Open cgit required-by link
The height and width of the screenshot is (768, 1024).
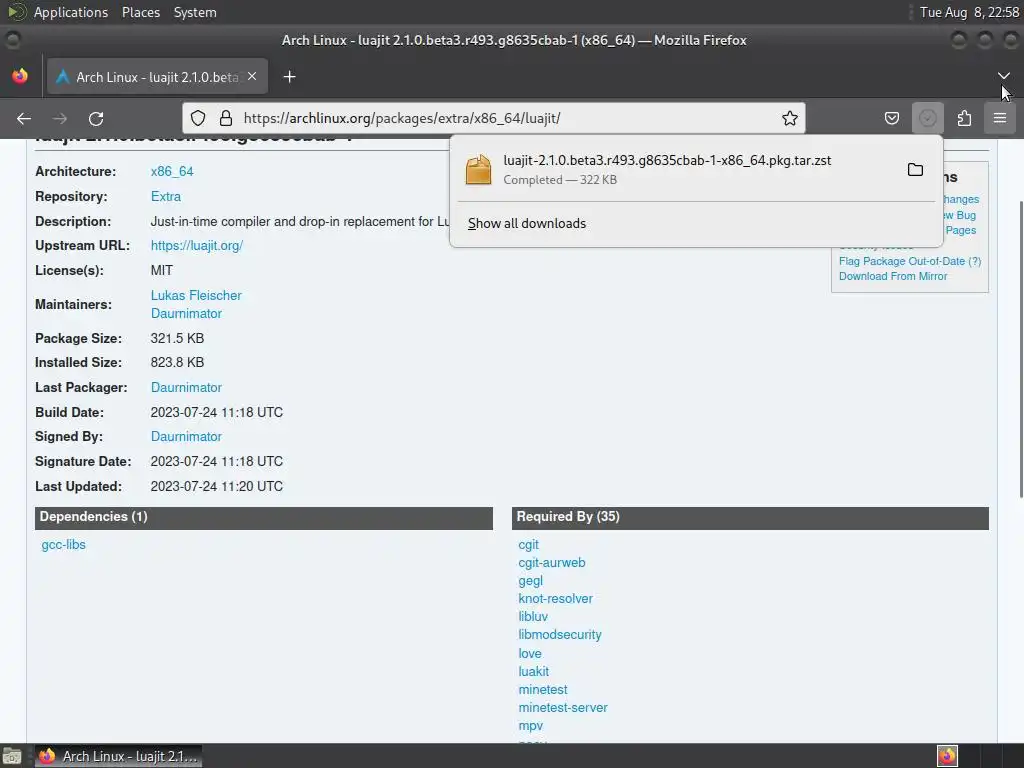coord(528,545)
